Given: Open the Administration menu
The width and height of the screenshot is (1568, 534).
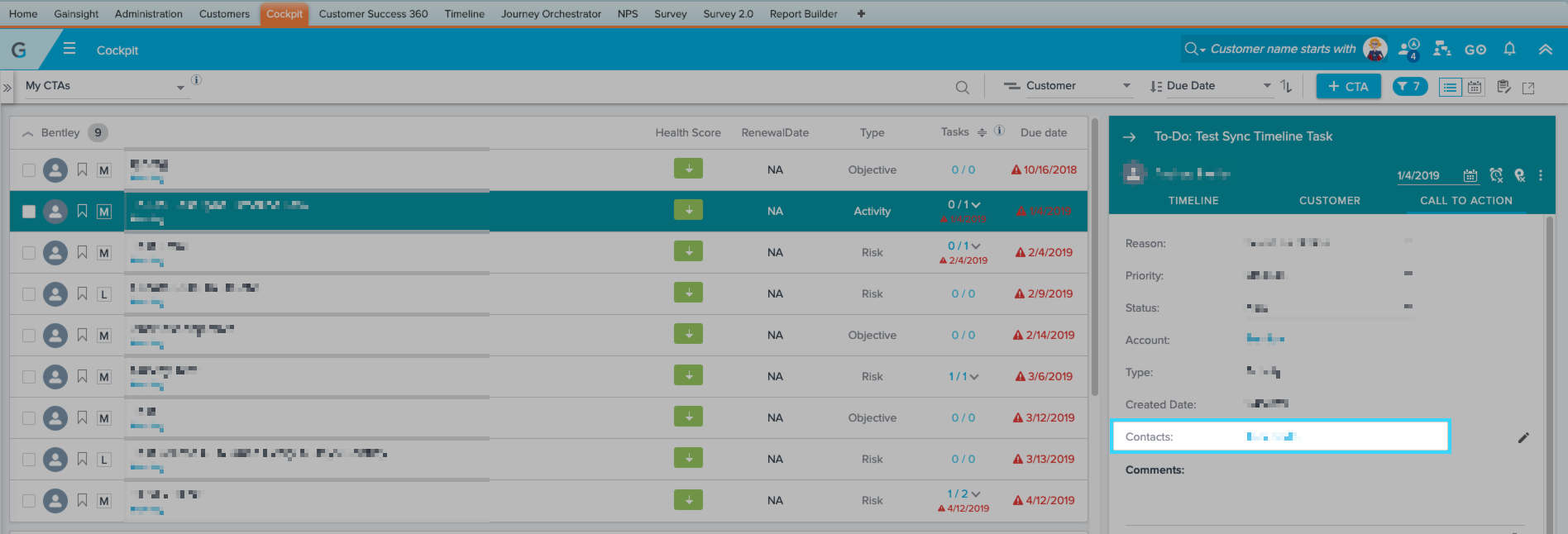Looking at the screenshot, I should click(x=149, y=14).
